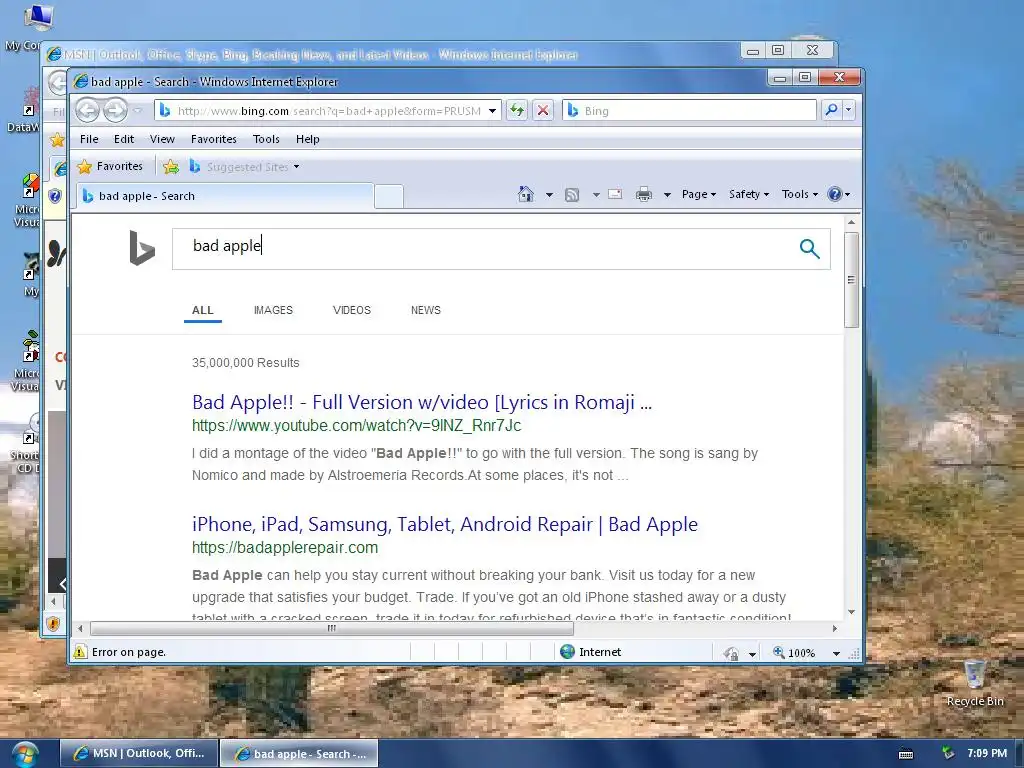
Task: Expand the zoom level dropdown arrow
Action: coord(836,653)
